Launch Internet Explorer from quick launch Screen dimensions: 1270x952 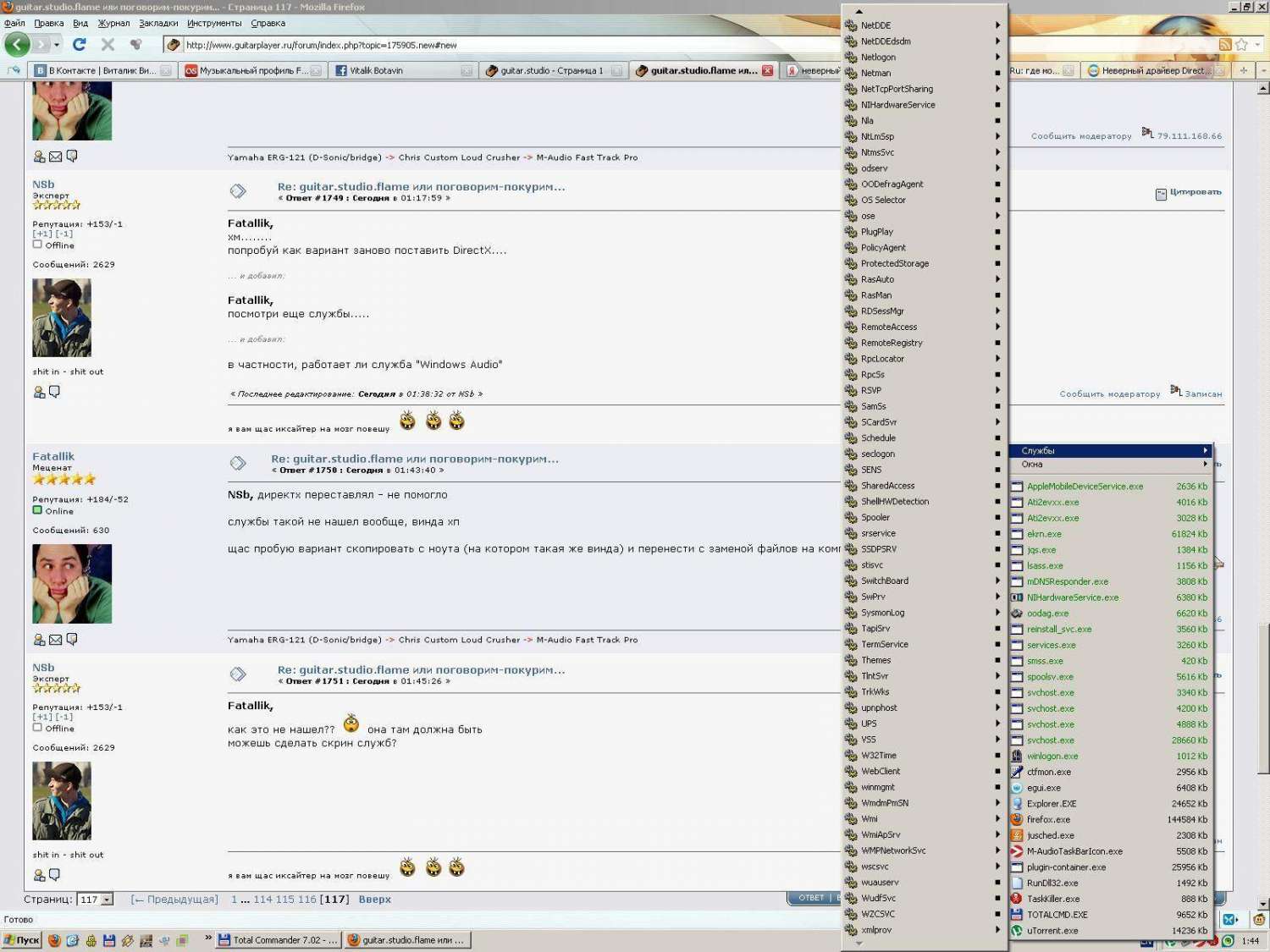tap(73, 940)
